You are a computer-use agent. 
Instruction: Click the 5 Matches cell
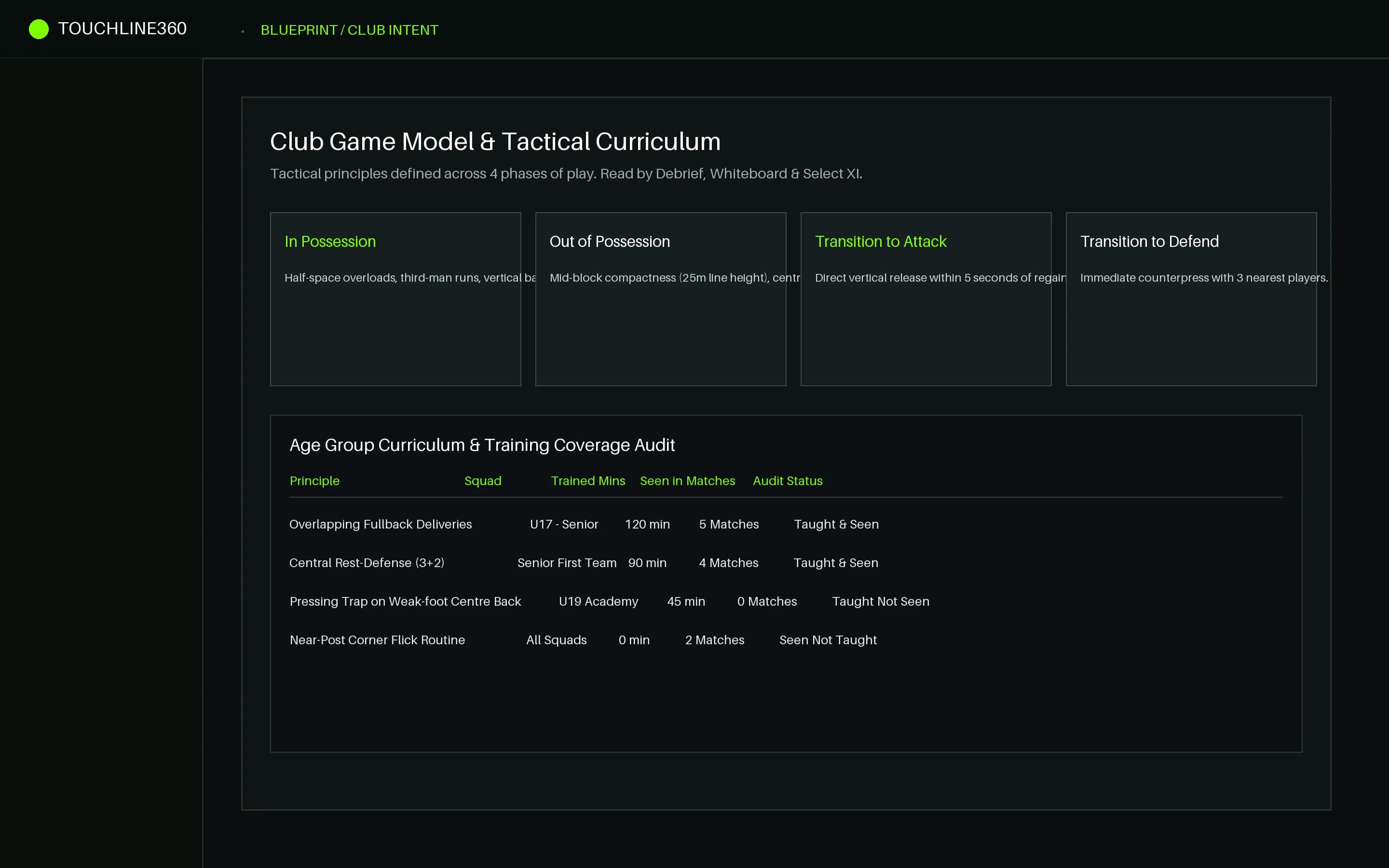(x=729, y=524)
